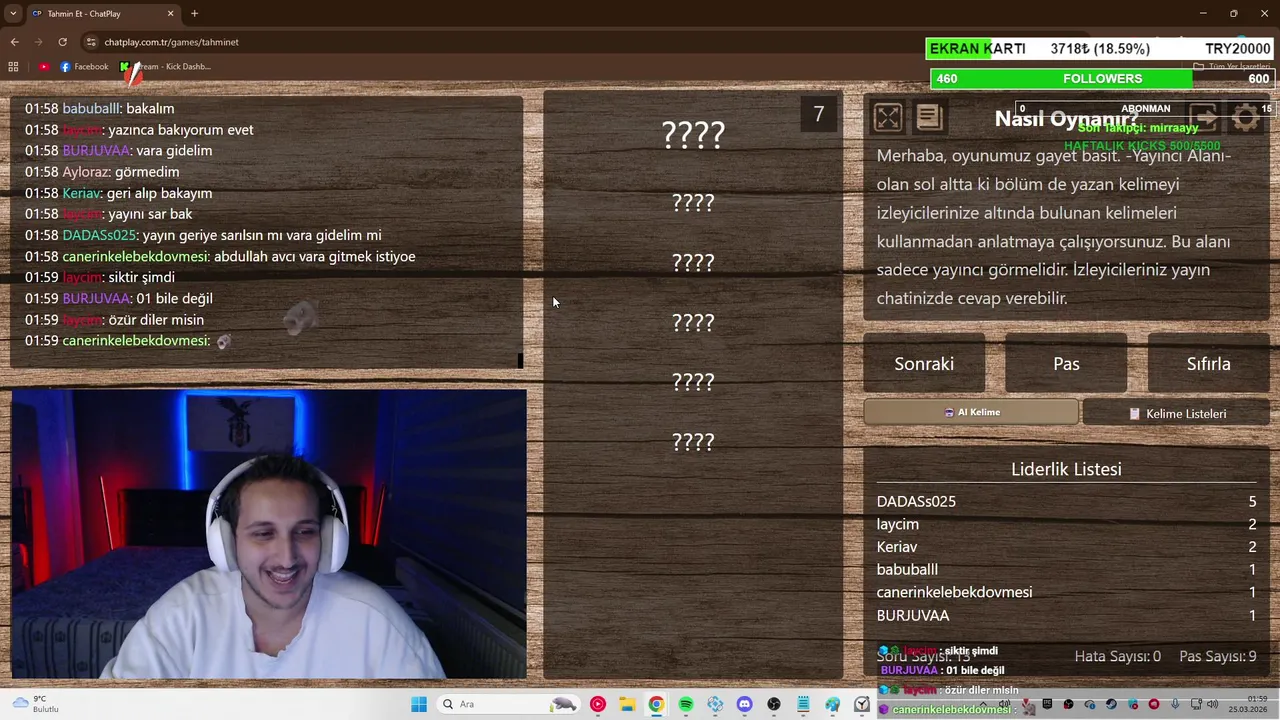The image size is (1280, 720).
Task: Select babuballl in Liderlik Listesi
Action: [x=907, y=570]
